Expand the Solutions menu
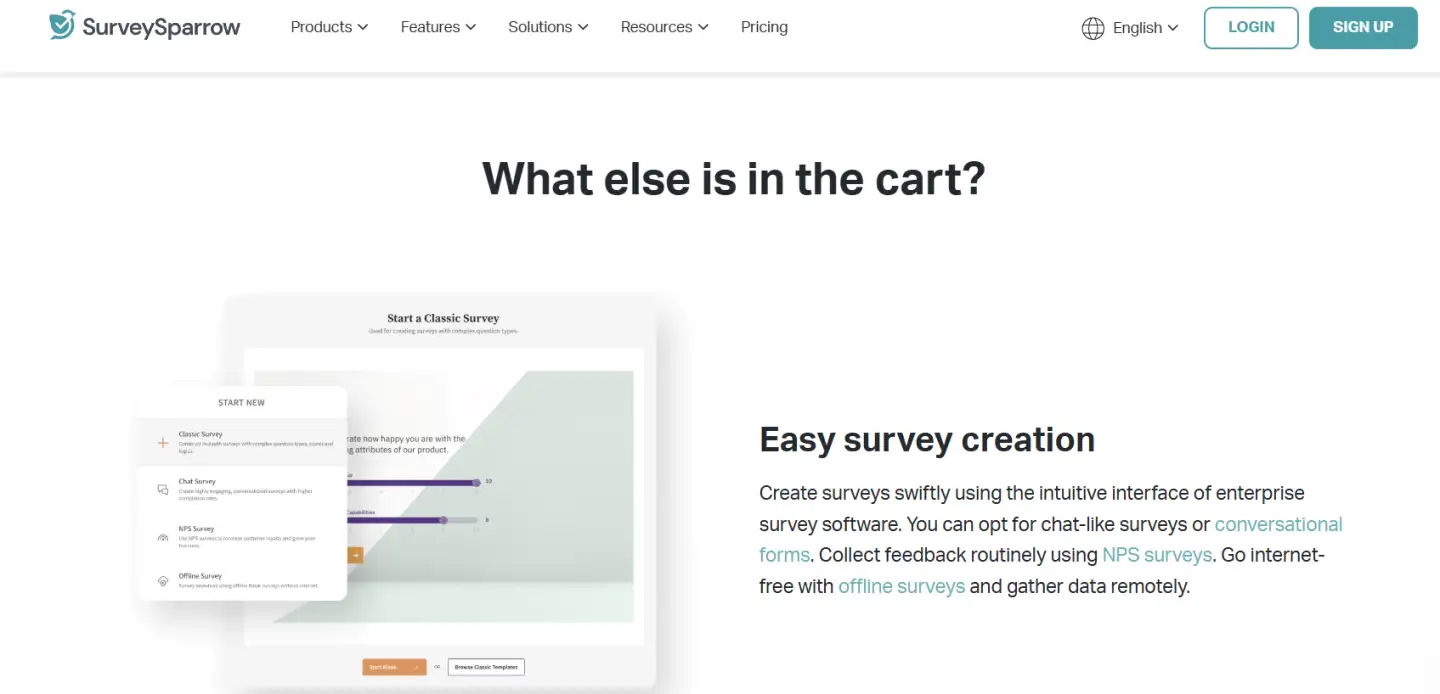This screenshot has width=1440, height=694. (x=548, y=27)
